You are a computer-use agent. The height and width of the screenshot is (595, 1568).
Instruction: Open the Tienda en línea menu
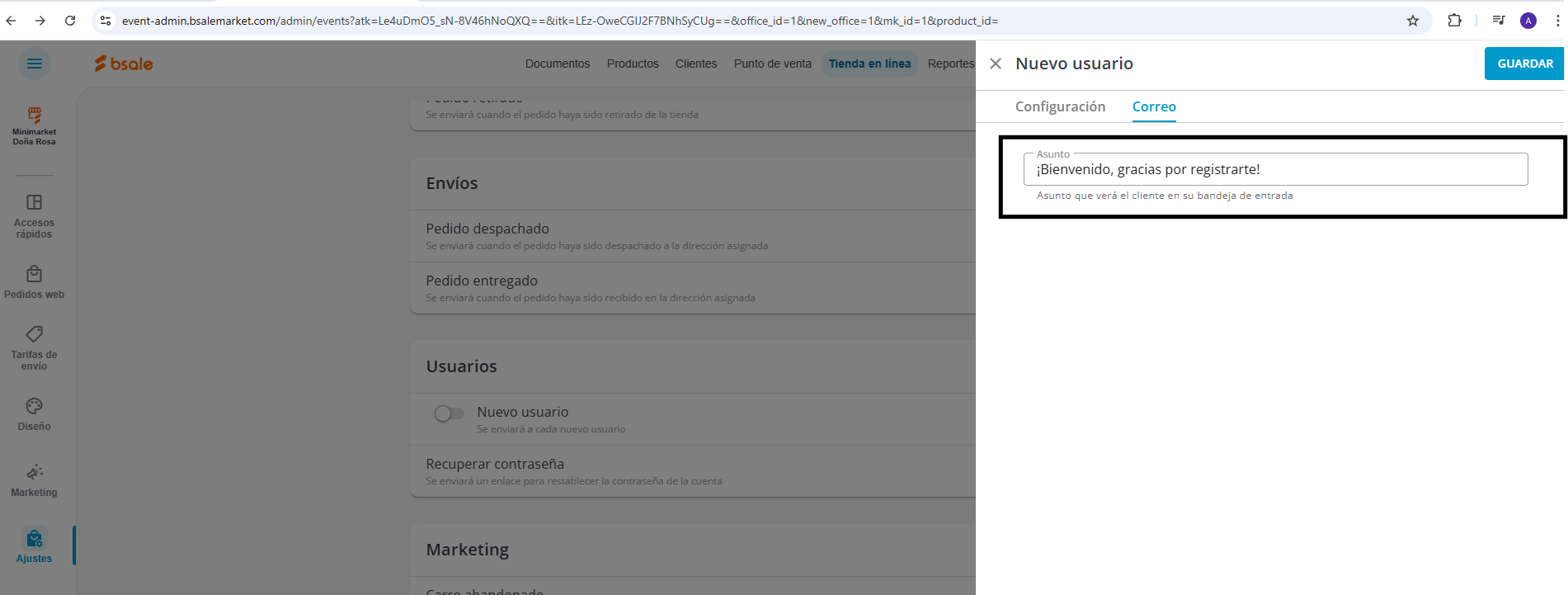tap(869, 64)
